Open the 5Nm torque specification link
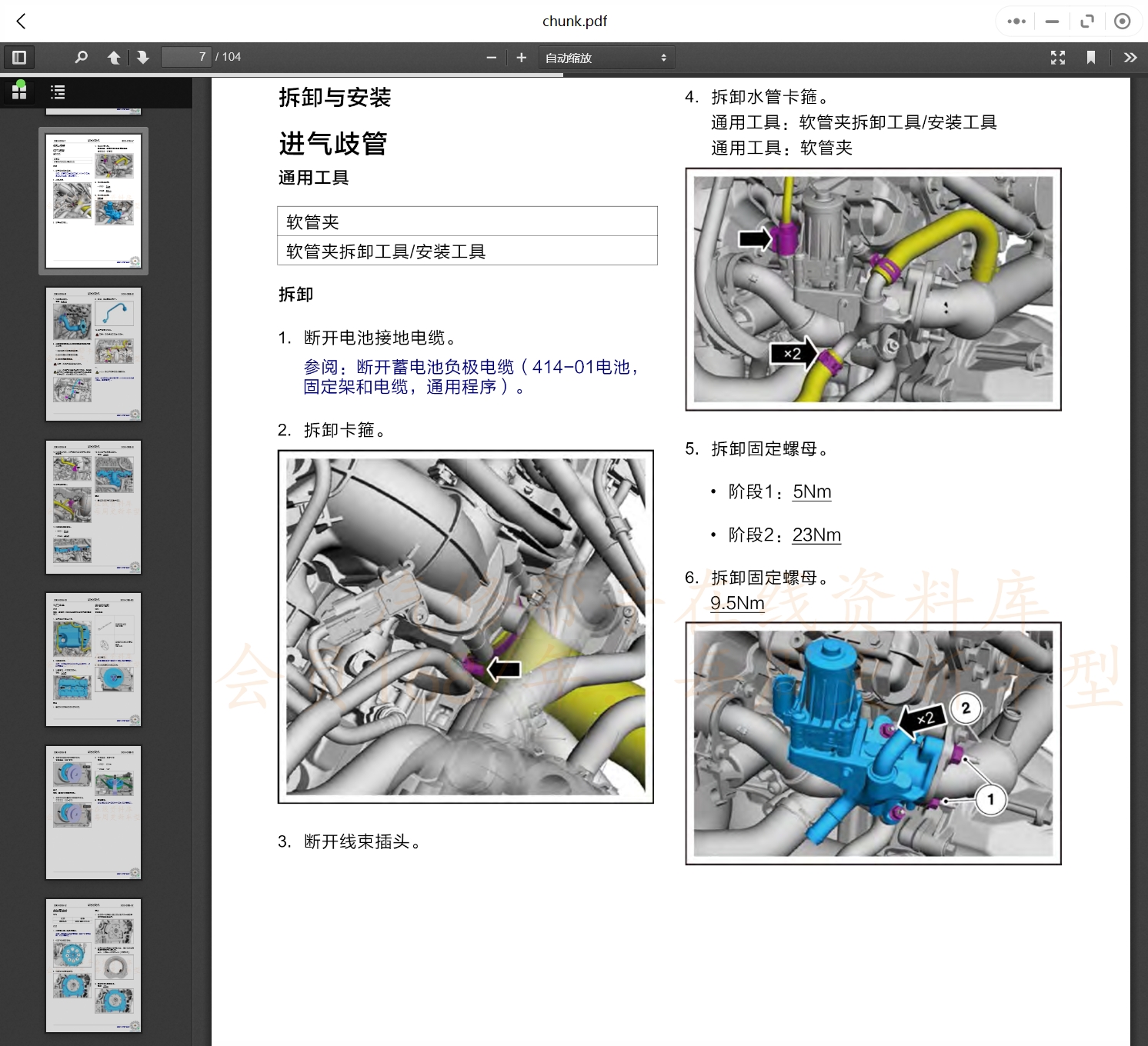 point(811,491)
